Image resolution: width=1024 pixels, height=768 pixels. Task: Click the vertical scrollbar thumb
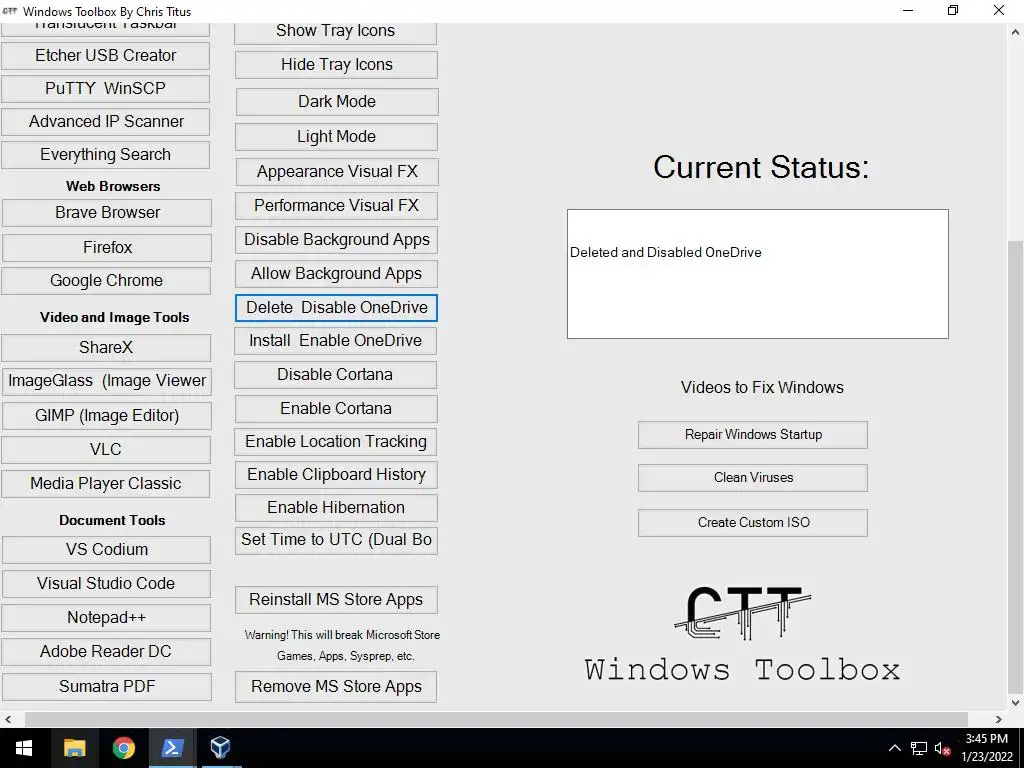1016,467
